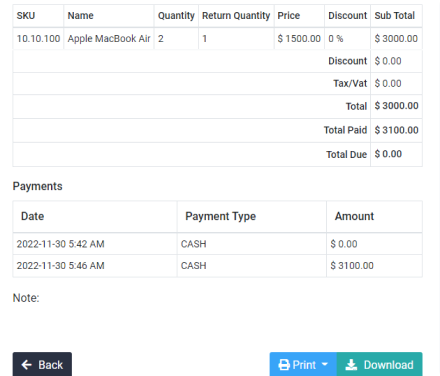
Task: Go back with the Back button
Action: point(42,364)
